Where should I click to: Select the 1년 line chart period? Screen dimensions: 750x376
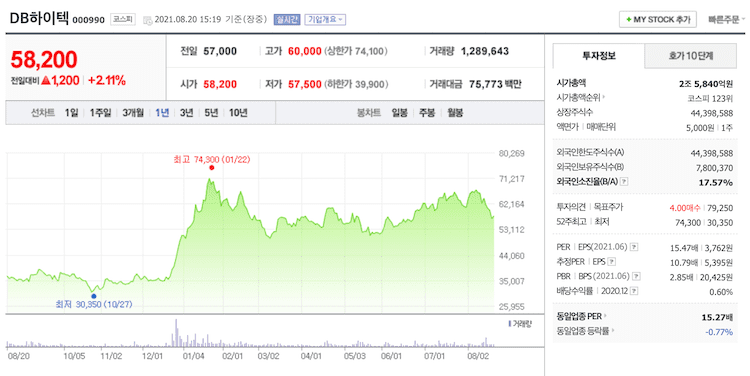tap(162, 113)
